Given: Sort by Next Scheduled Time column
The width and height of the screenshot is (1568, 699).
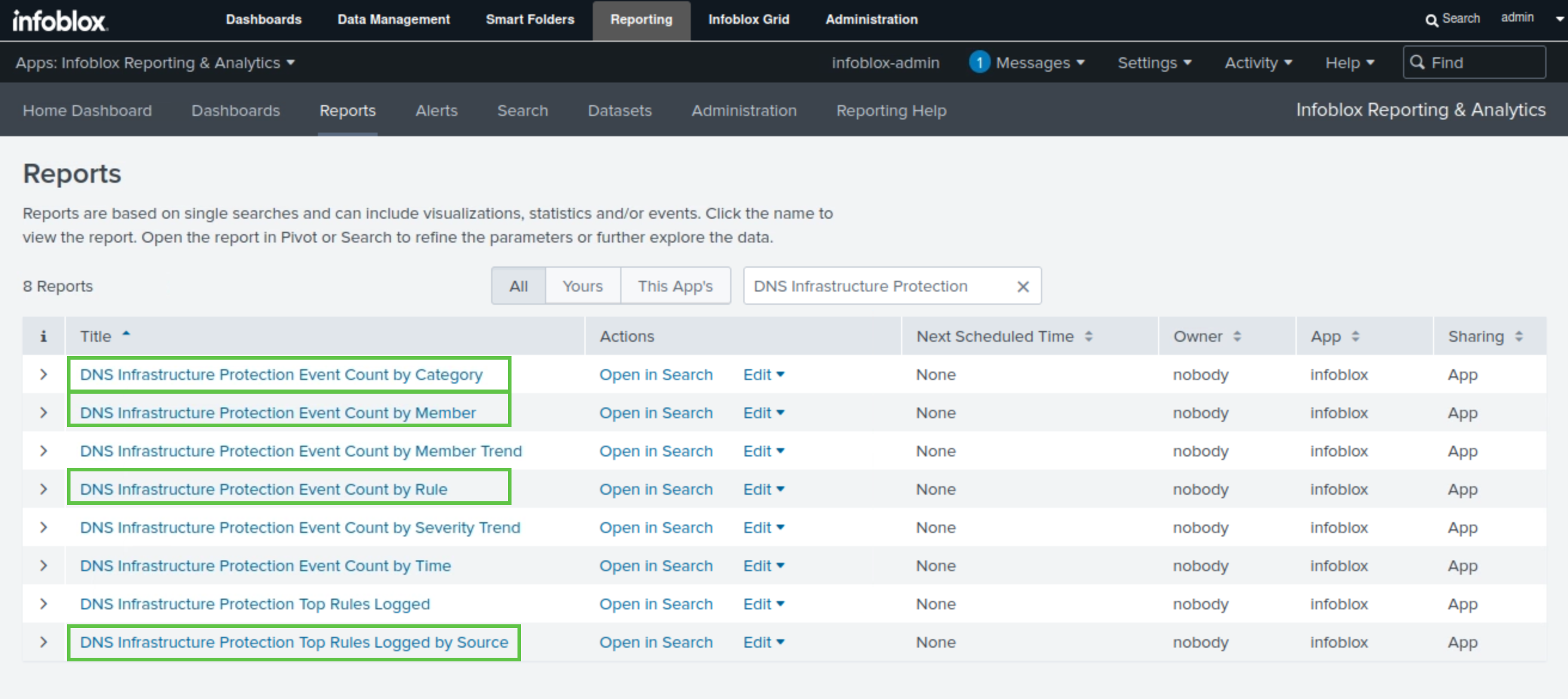Looking at the screenshot, I should pyautogui.click(x=1004, y=336).
